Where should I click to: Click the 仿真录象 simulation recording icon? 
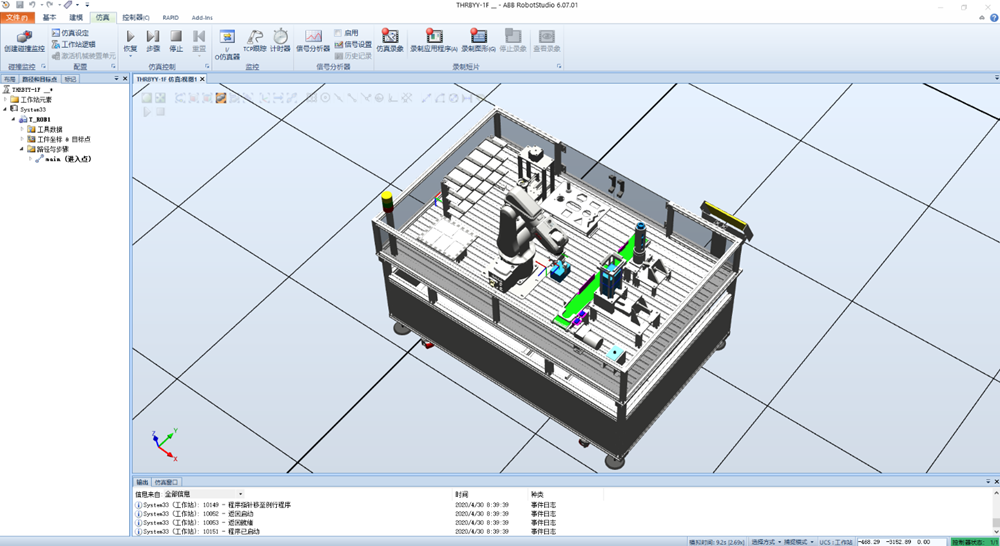pos(390,37)
